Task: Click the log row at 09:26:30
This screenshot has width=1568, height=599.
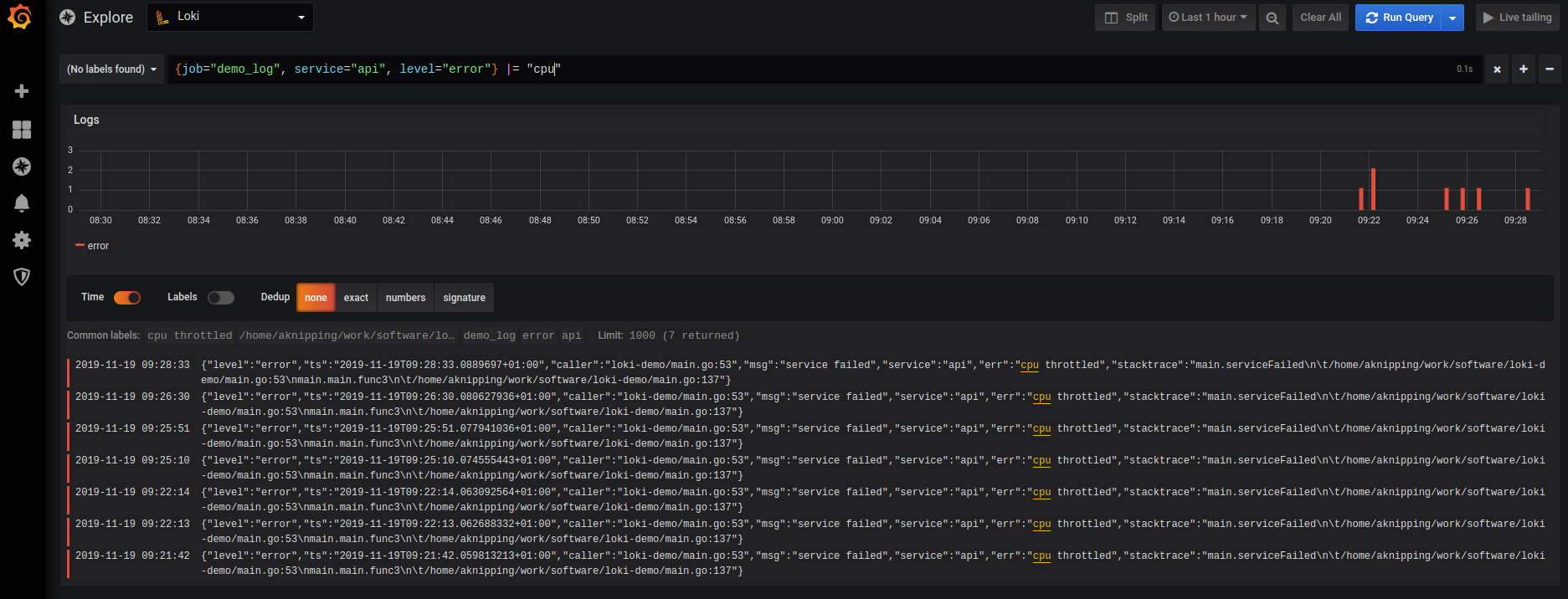Action: point(808,404)
